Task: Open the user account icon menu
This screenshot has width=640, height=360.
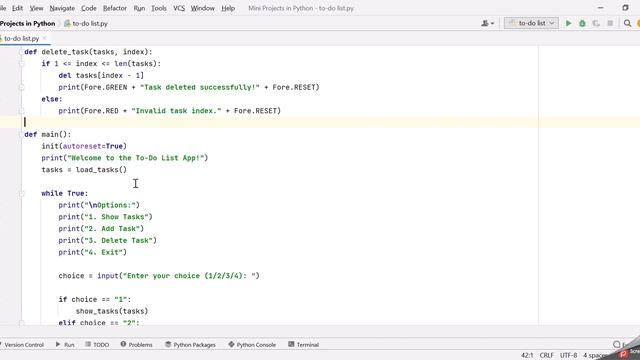Action: coord(487,23)
